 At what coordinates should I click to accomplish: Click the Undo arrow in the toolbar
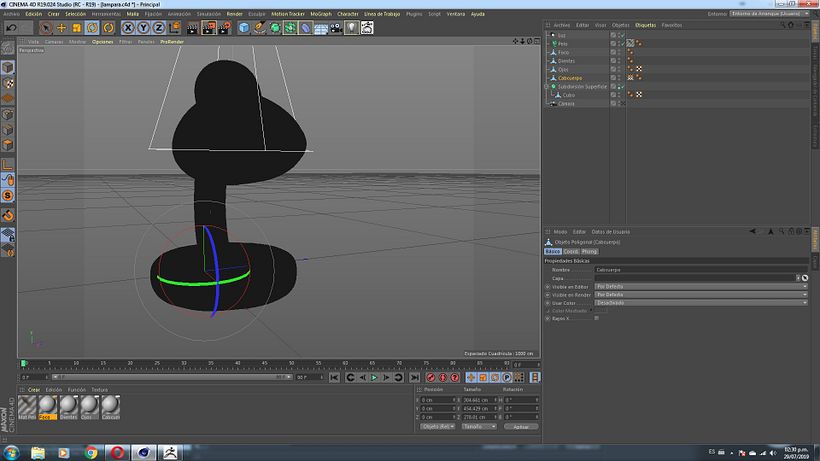tap(12, 28)
